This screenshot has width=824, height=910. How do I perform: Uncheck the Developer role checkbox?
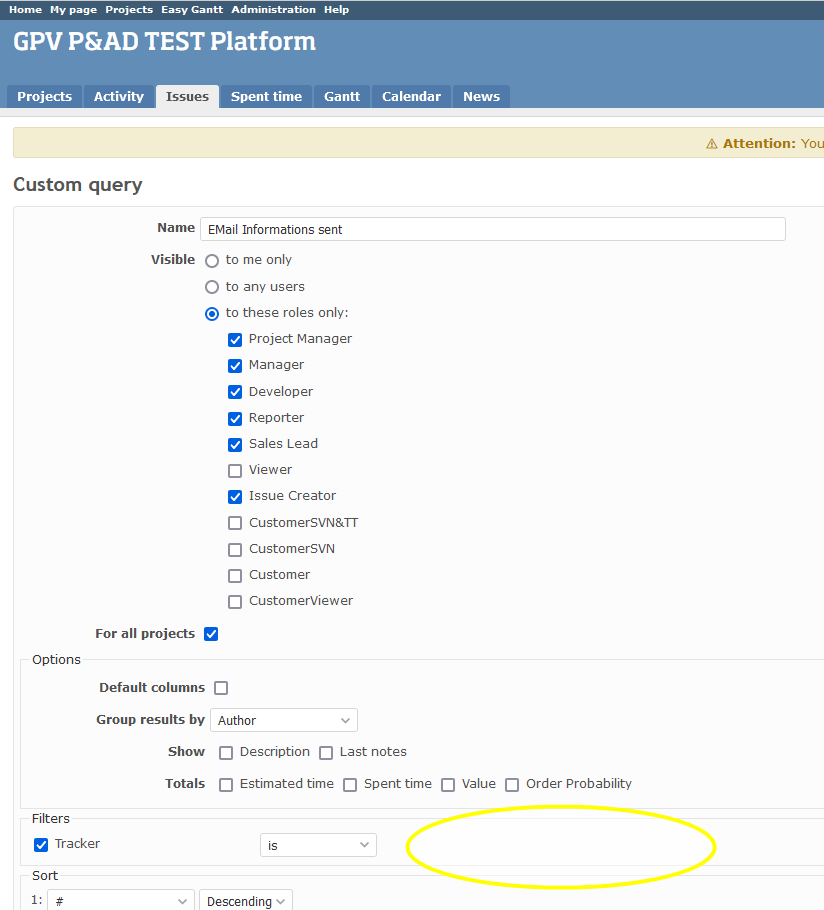point(235,392)
